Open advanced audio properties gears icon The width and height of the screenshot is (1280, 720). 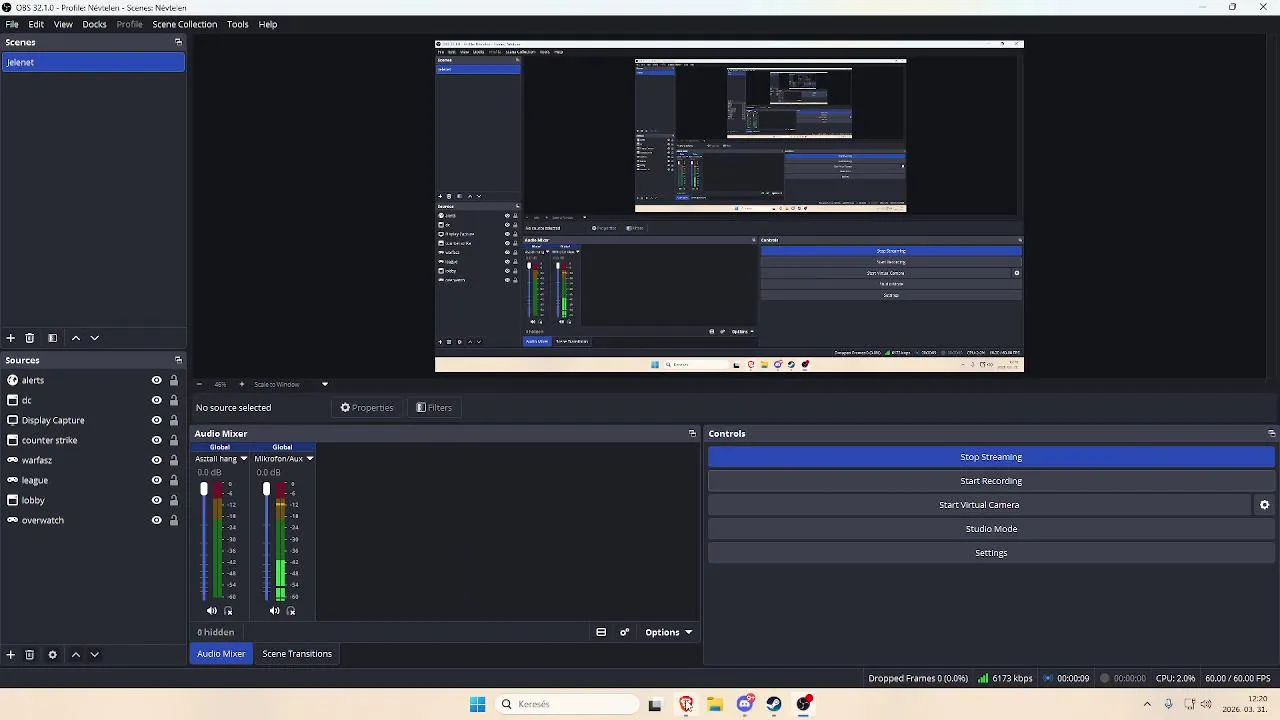tap(625, 632)
